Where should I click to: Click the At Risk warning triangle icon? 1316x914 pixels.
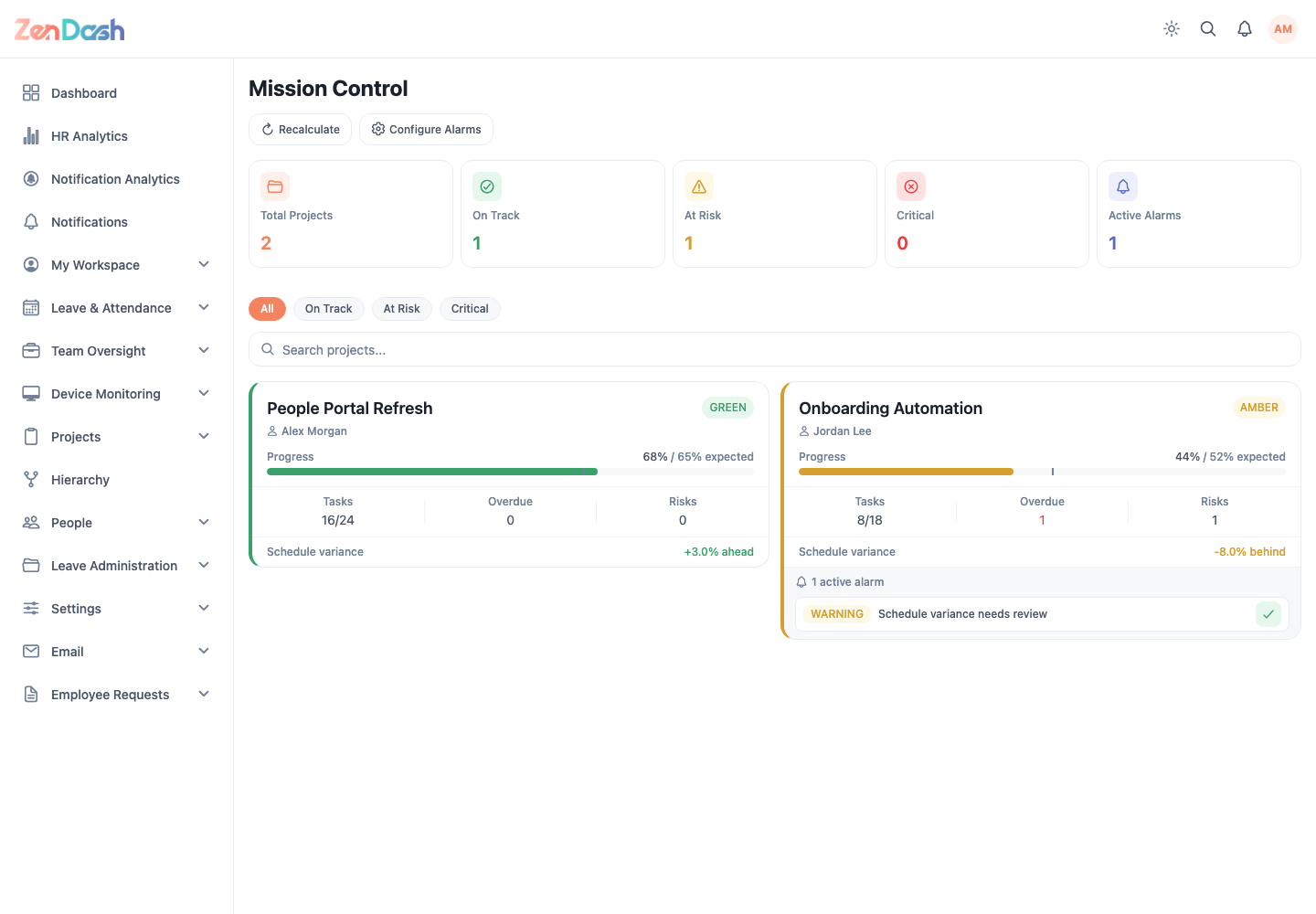[x=699, y=186]
